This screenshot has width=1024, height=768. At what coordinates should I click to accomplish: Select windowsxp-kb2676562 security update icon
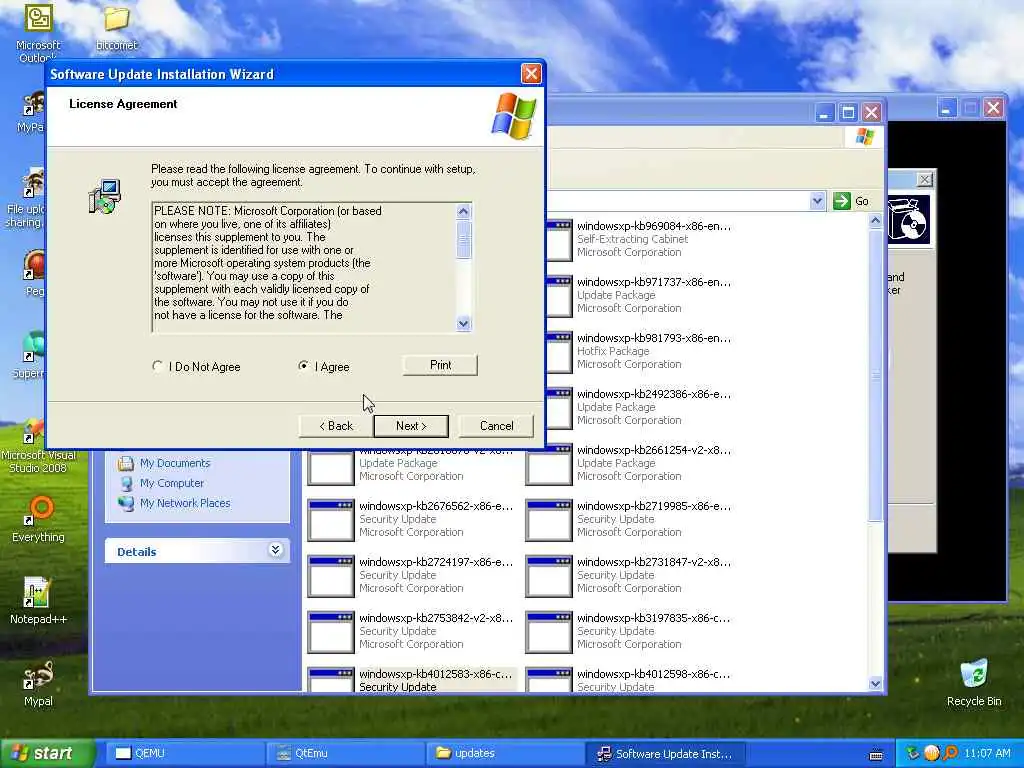pos(331,520)
